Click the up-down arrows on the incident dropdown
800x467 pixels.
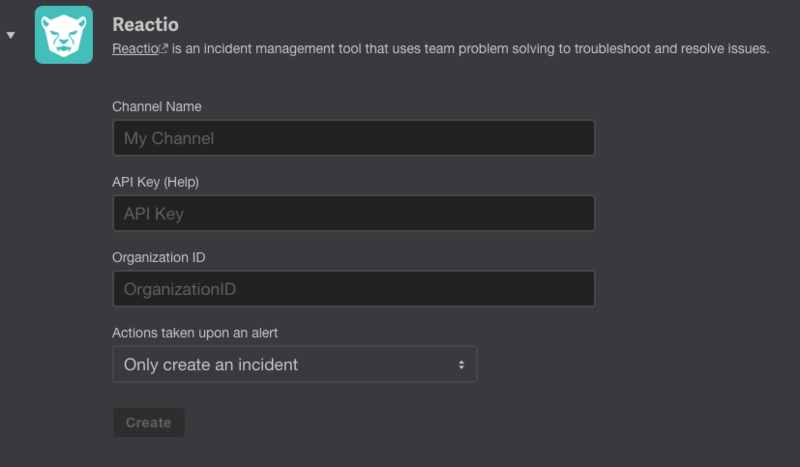461,364
